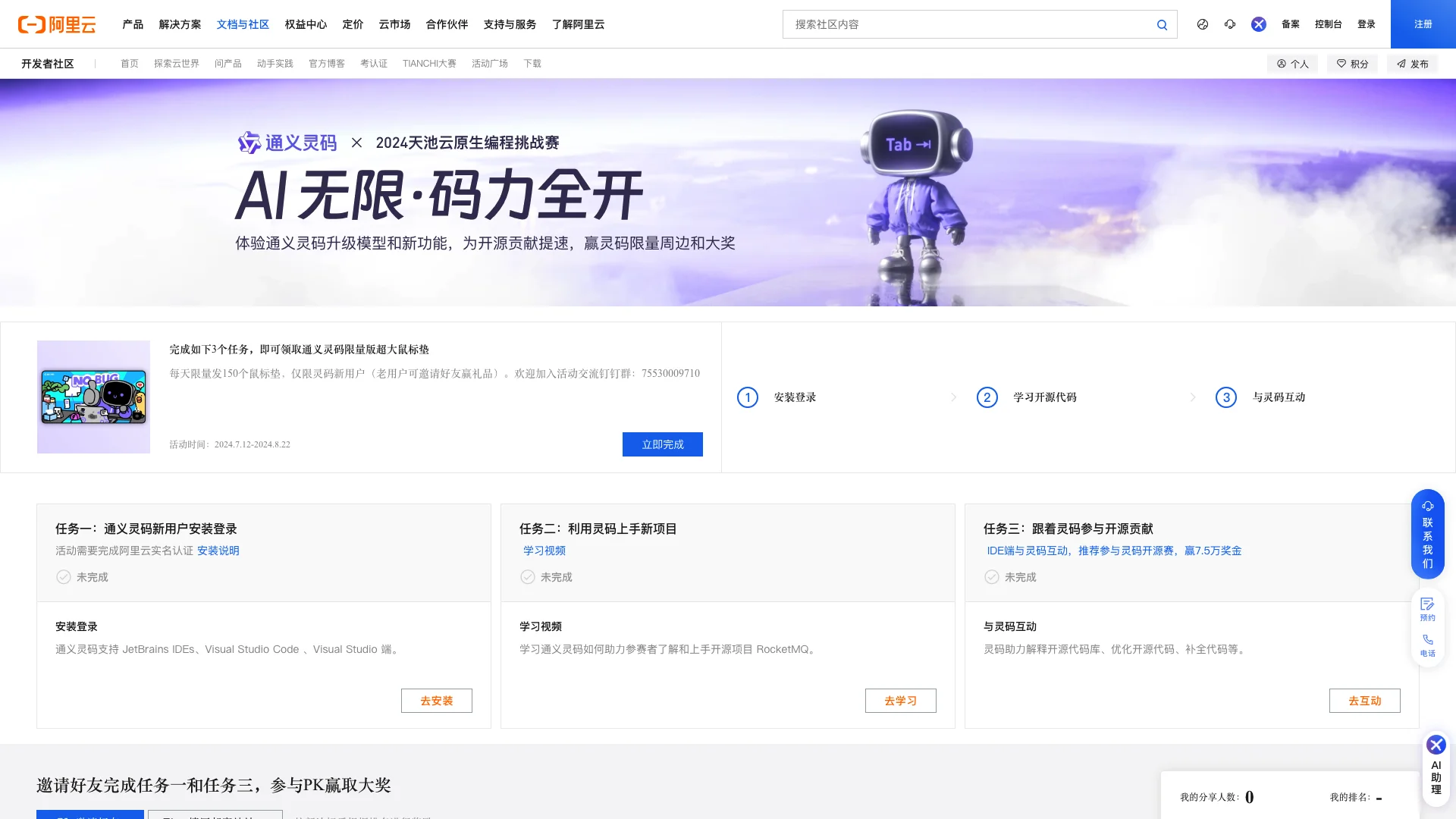1456x819 pixels.
Task: Open the TIANCHI大赛 tab
Action: [429, 64]
